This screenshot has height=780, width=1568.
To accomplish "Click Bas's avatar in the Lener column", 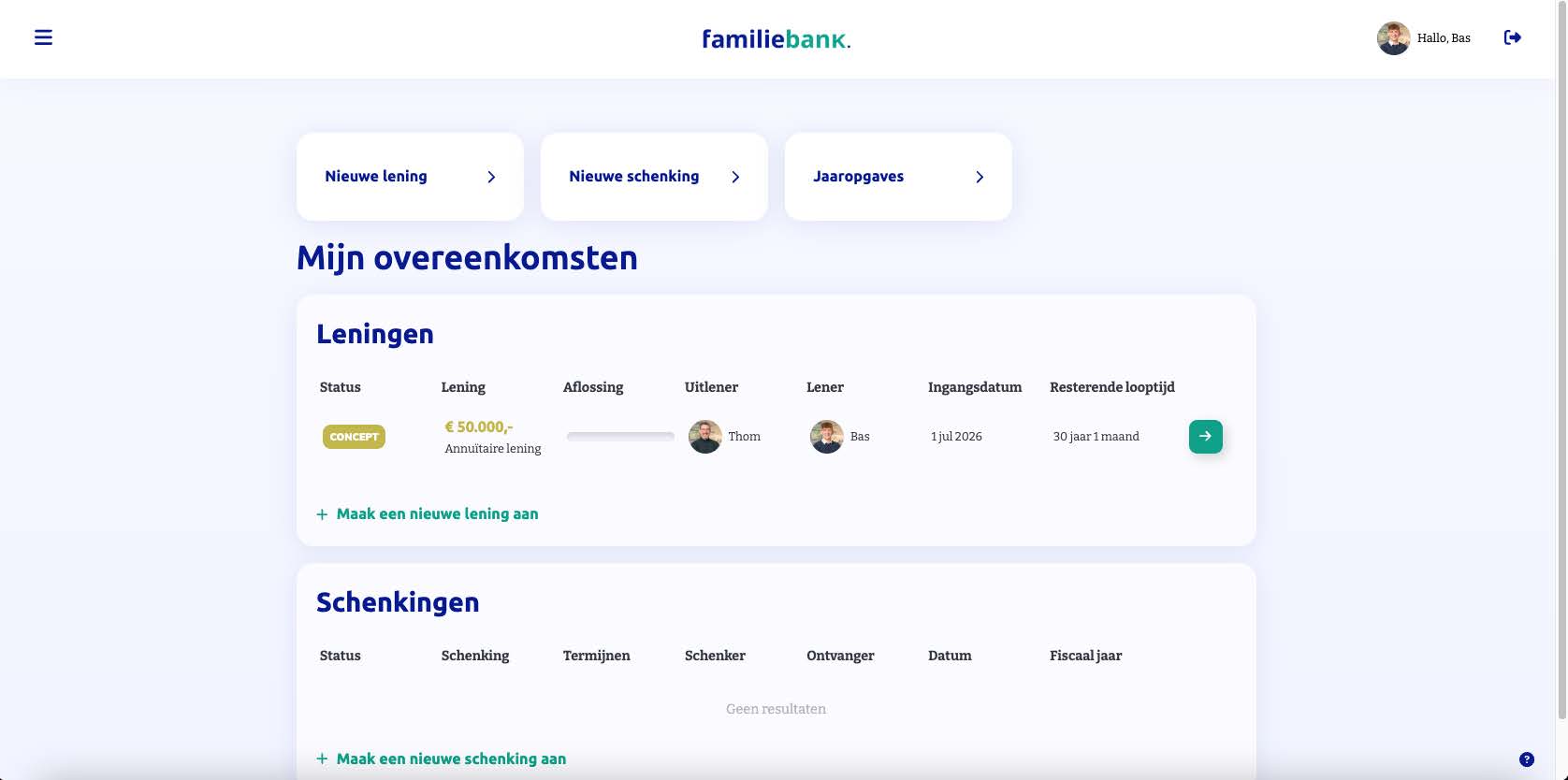I will [826, 437].
